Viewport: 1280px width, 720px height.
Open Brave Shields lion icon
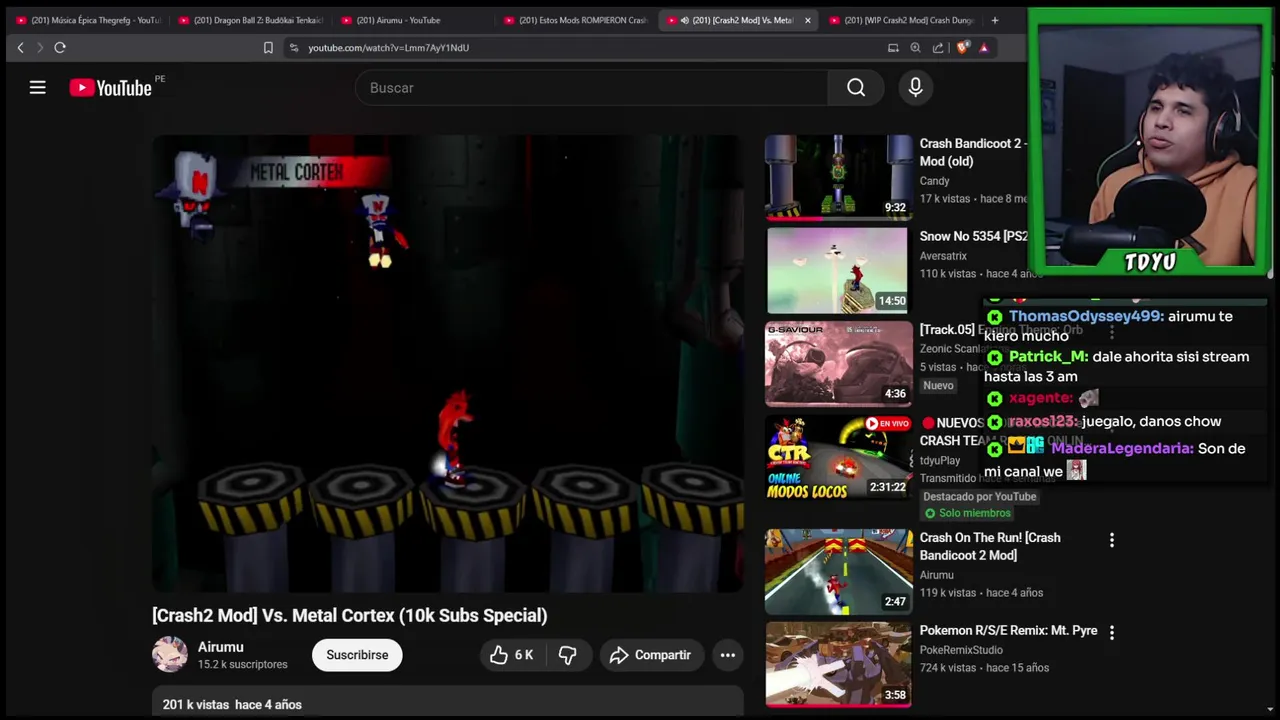point(962,47)
